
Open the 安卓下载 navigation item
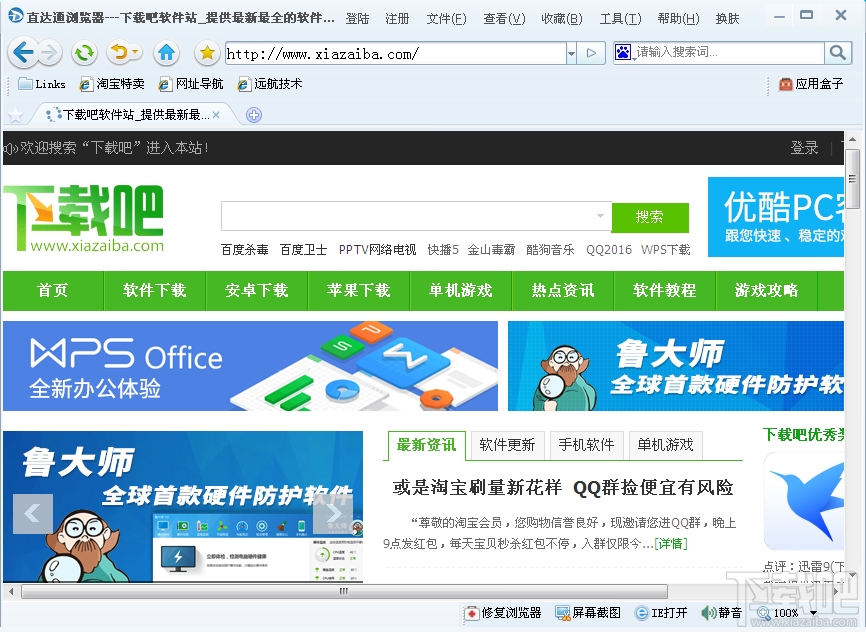257,291
